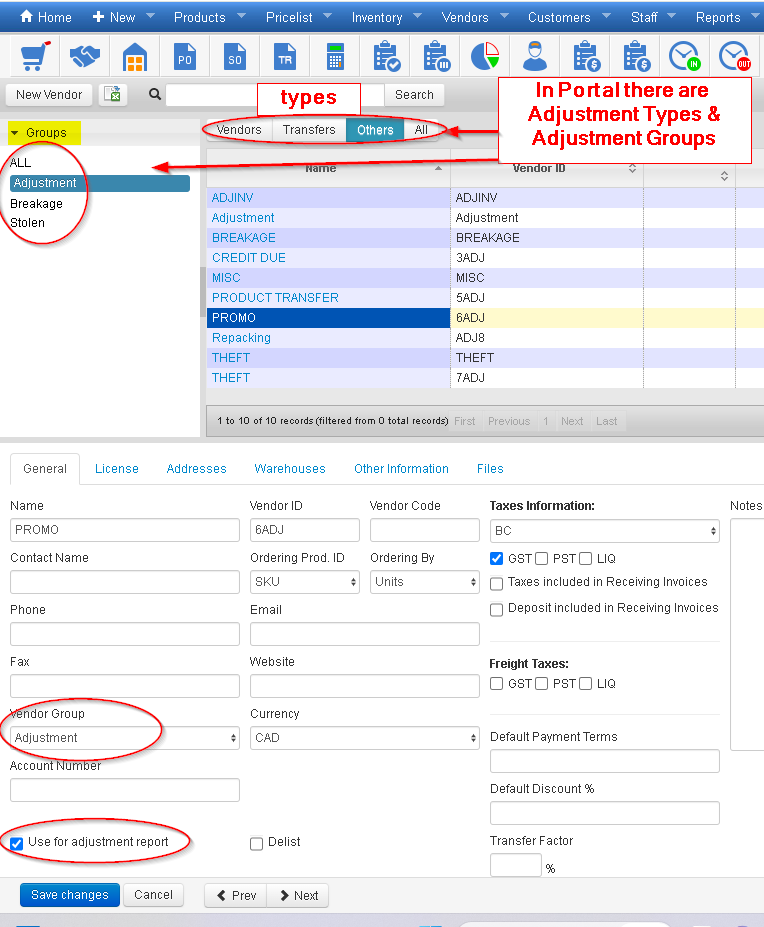
Task: Click the clock IN icon
Action: coord(685,57)
